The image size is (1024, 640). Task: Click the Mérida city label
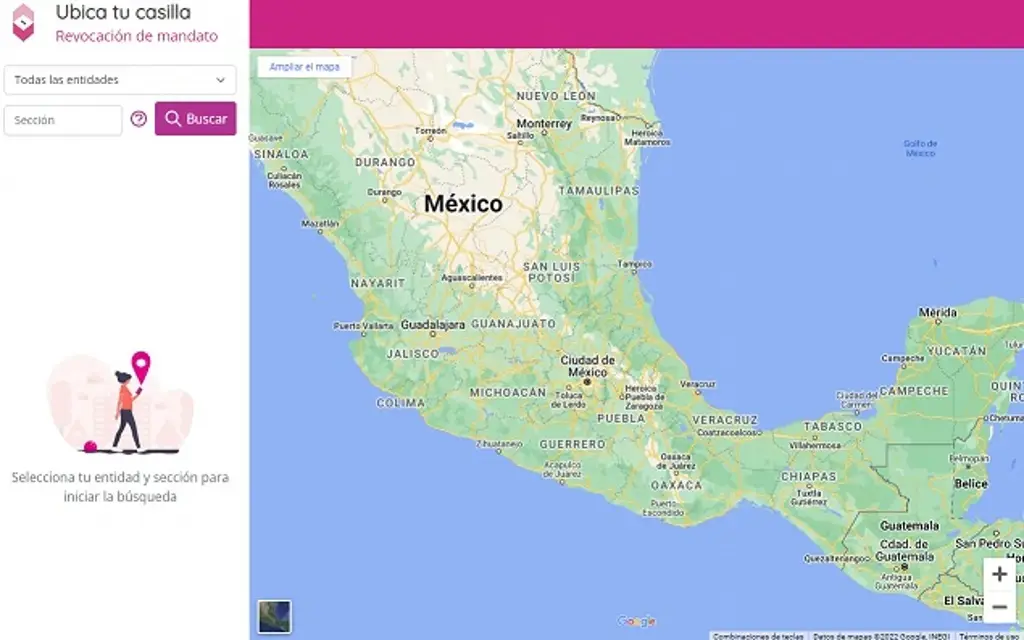[x=937, y=312]
